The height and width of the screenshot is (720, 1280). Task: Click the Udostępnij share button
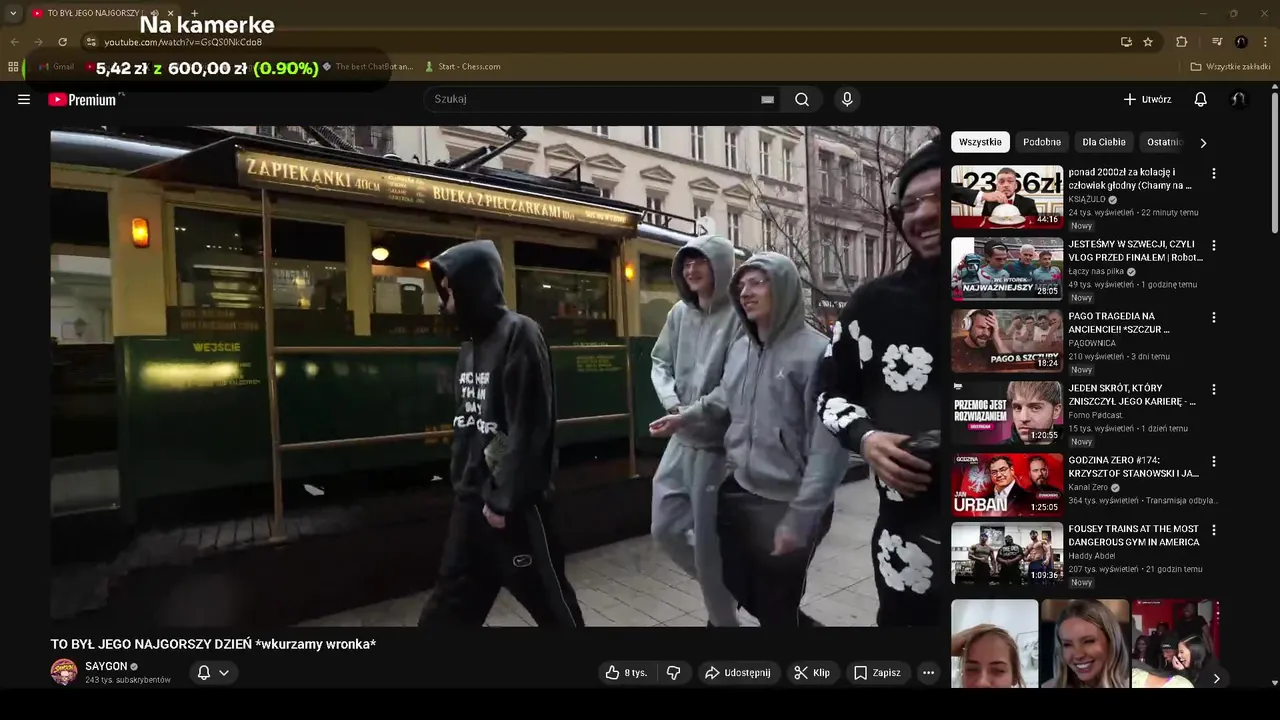tap(738, 673)
